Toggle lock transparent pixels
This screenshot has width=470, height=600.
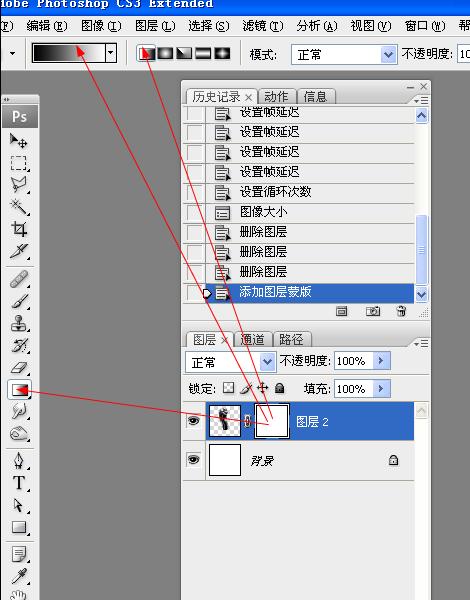click(228, 388)
